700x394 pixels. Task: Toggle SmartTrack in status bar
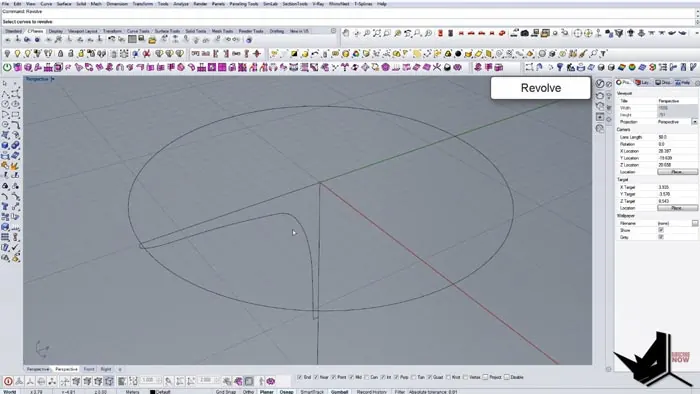(x=312, y=392)
